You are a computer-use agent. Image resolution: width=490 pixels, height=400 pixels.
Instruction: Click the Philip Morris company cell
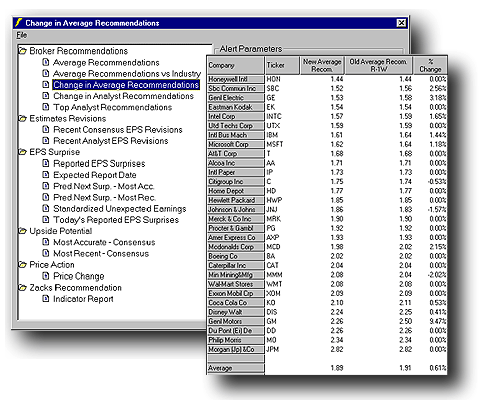[235, 340]
